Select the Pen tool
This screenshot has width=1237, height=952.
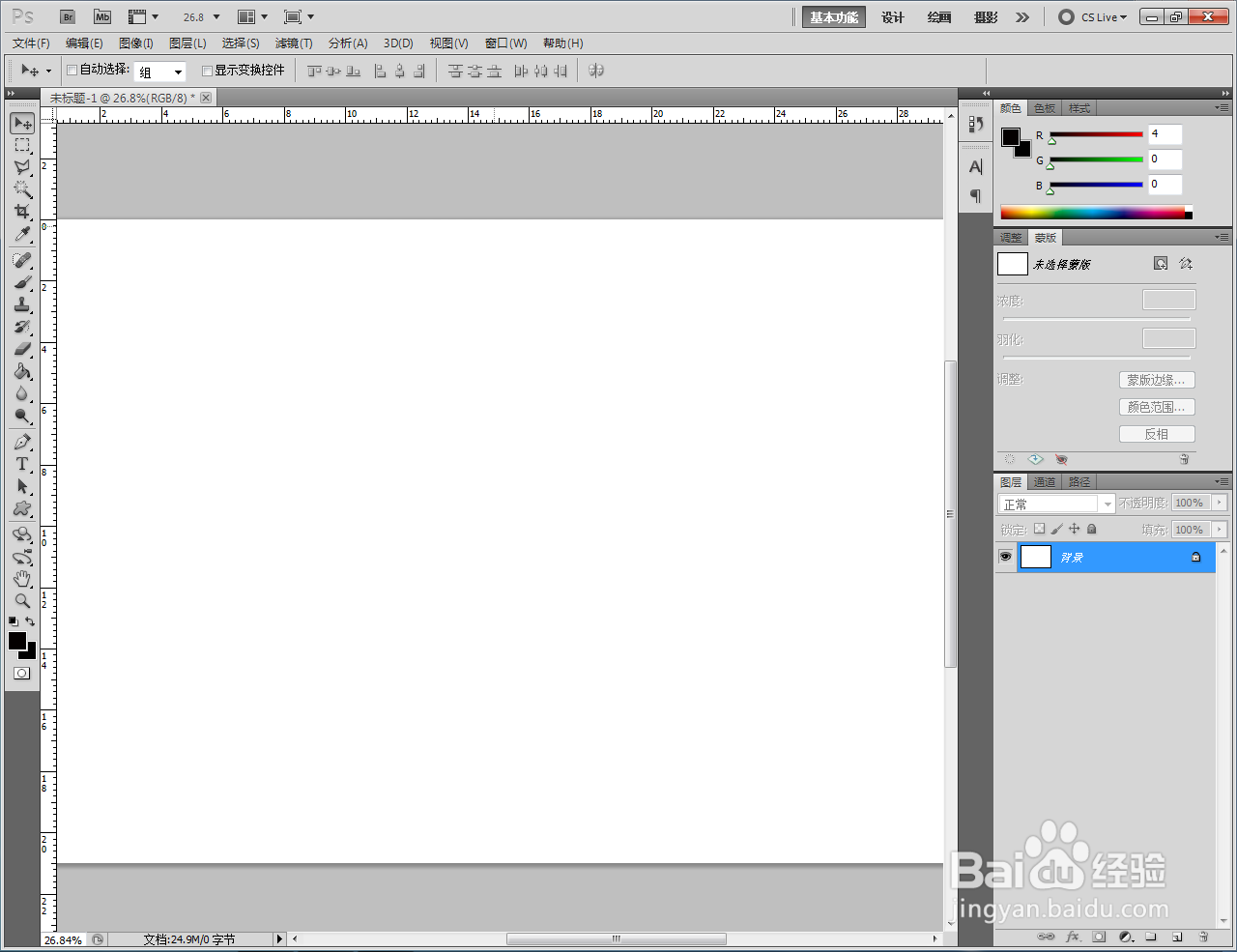[22, 442]
